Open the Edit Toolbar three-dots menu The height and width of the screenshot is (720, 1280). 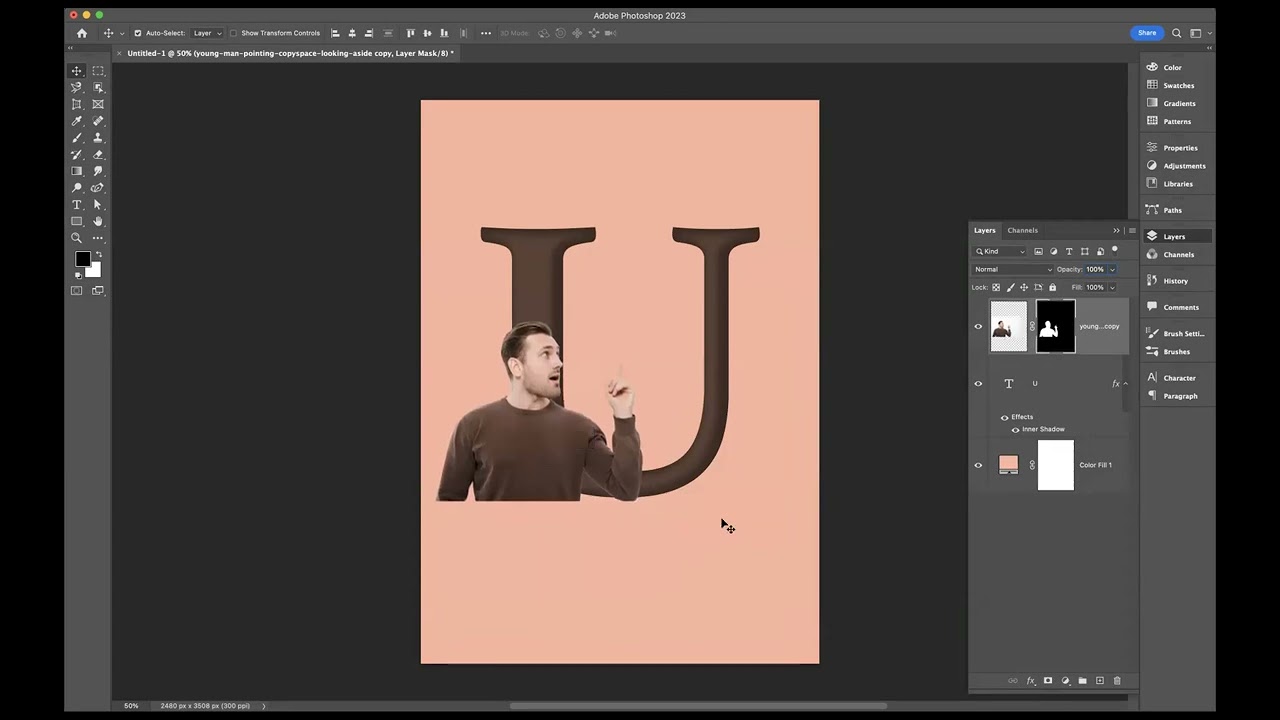coord(98,238)
